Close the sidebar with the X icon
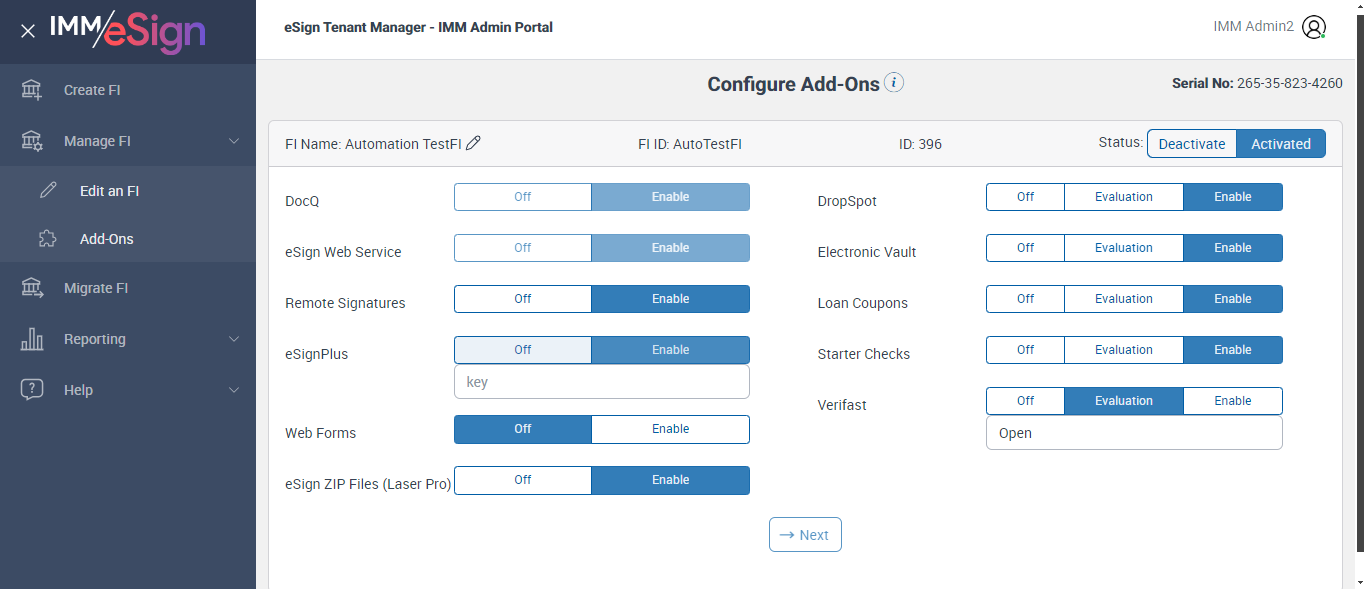The image size is (1366, 589). 28,31
